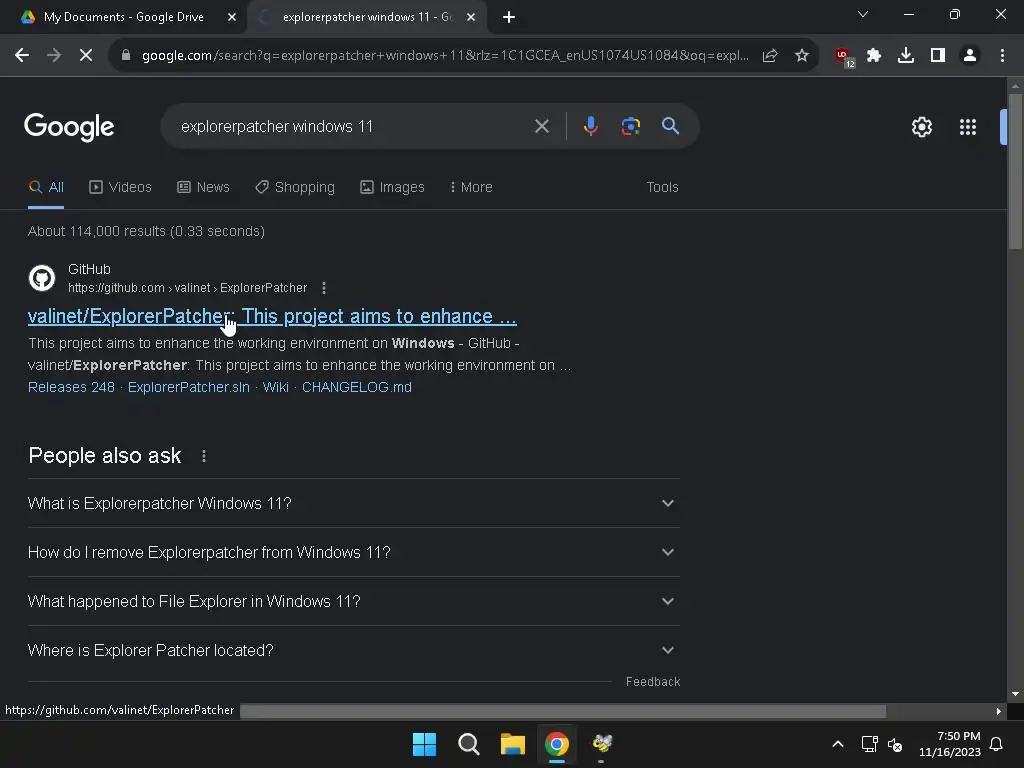
Task: Click the browser address bar URL
Action: (x=445, y=56)
